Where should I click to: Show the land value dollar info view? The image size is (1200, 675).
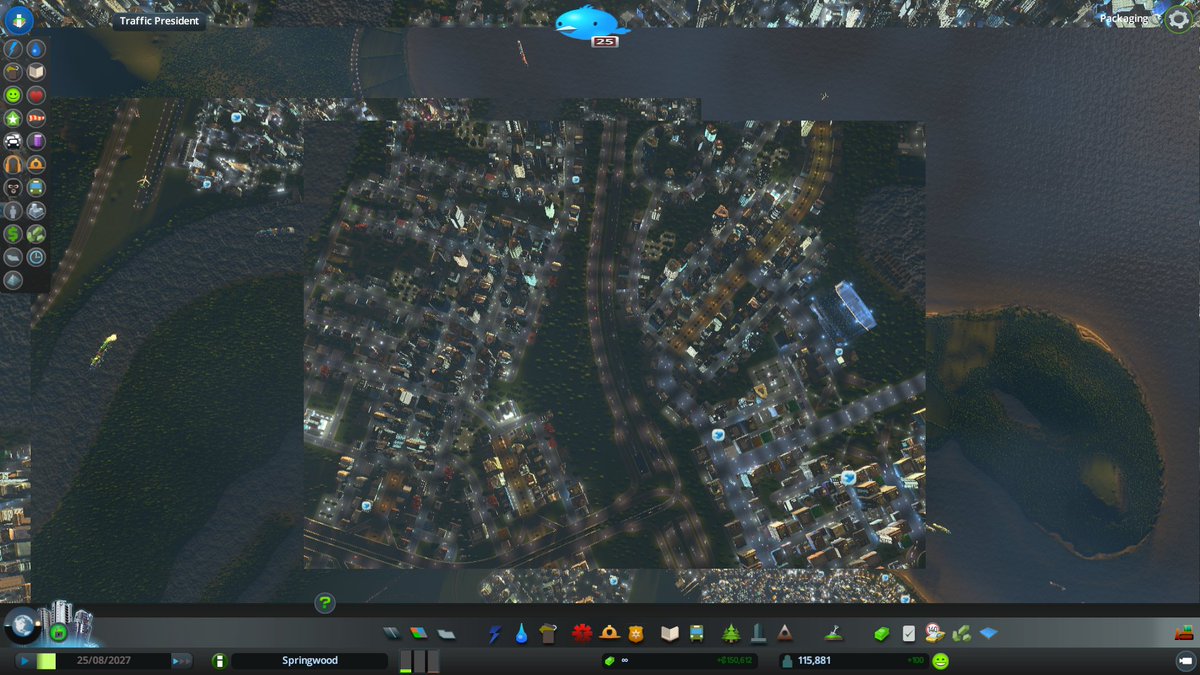click(13, 234)
